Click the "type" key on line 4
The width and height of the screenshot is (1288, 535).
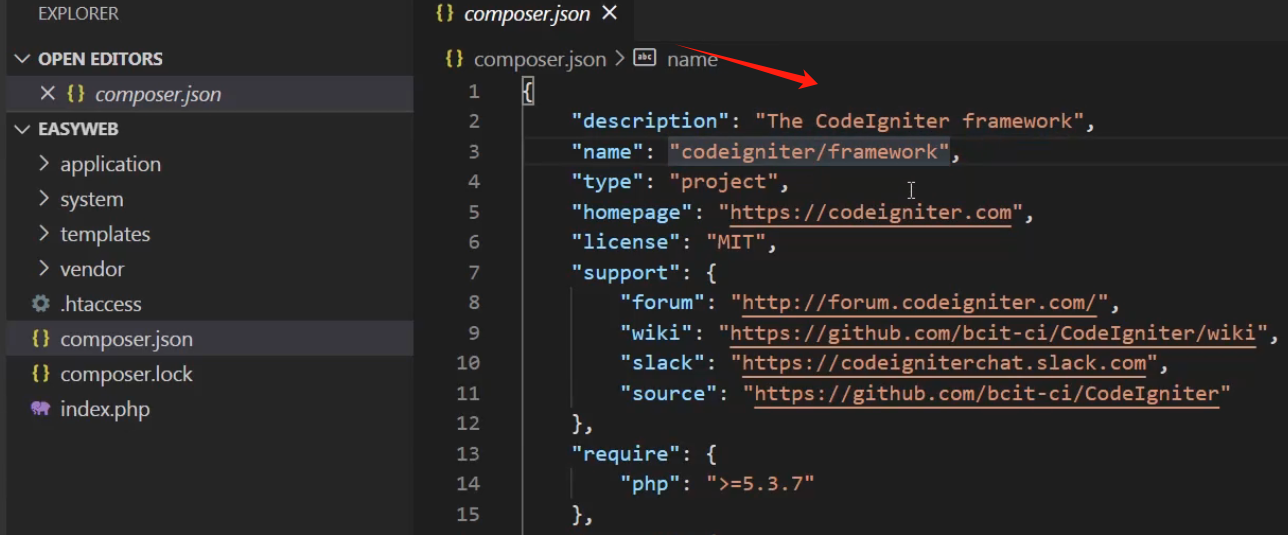tap(607, 182)
